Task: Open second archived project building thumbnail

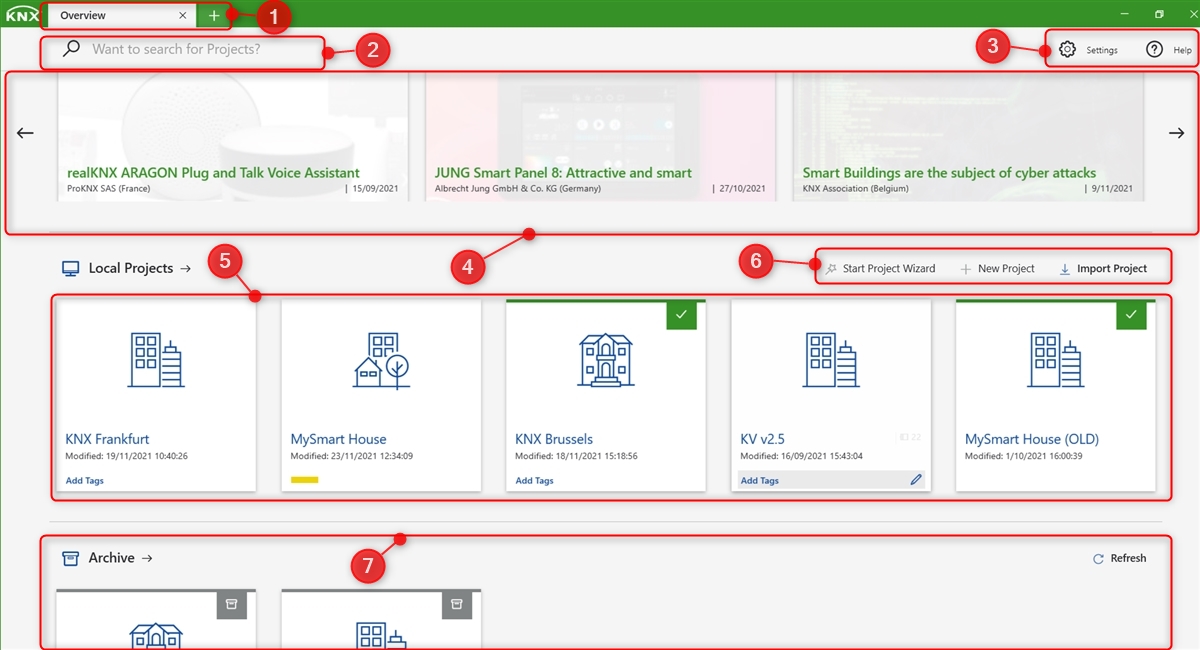Action: tap(381, 634)
